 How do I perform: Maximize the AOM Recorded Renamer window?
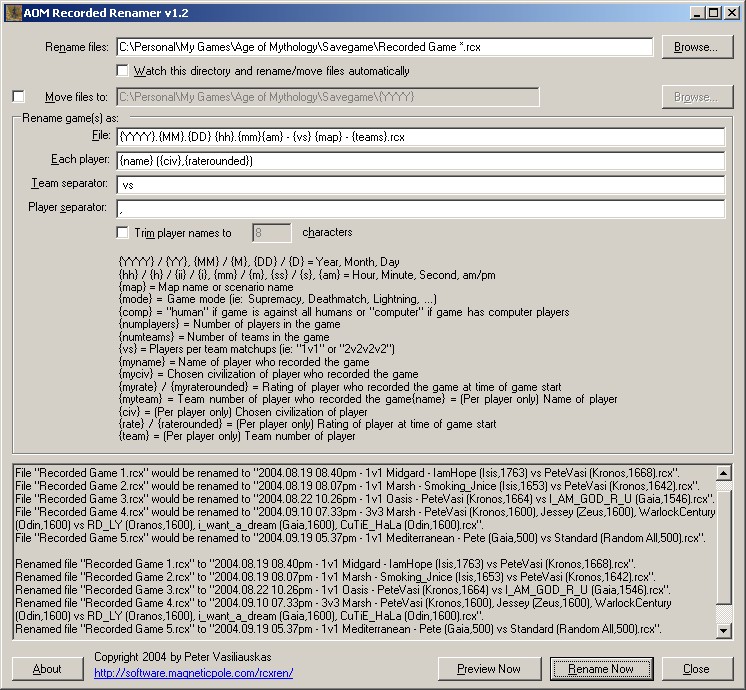(x=714, y=13)
